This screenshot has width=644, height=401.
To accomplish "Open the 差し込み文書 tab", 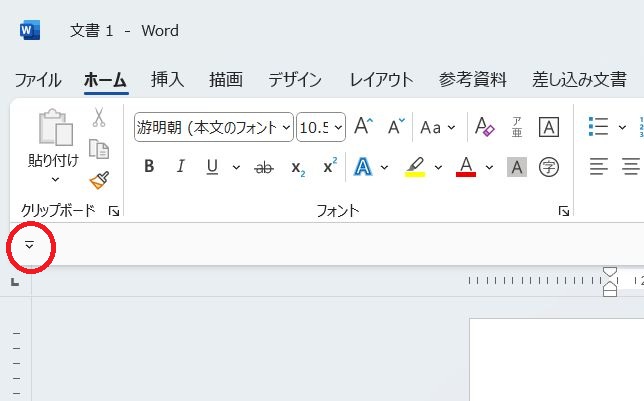I will click(x=579, y=80).
